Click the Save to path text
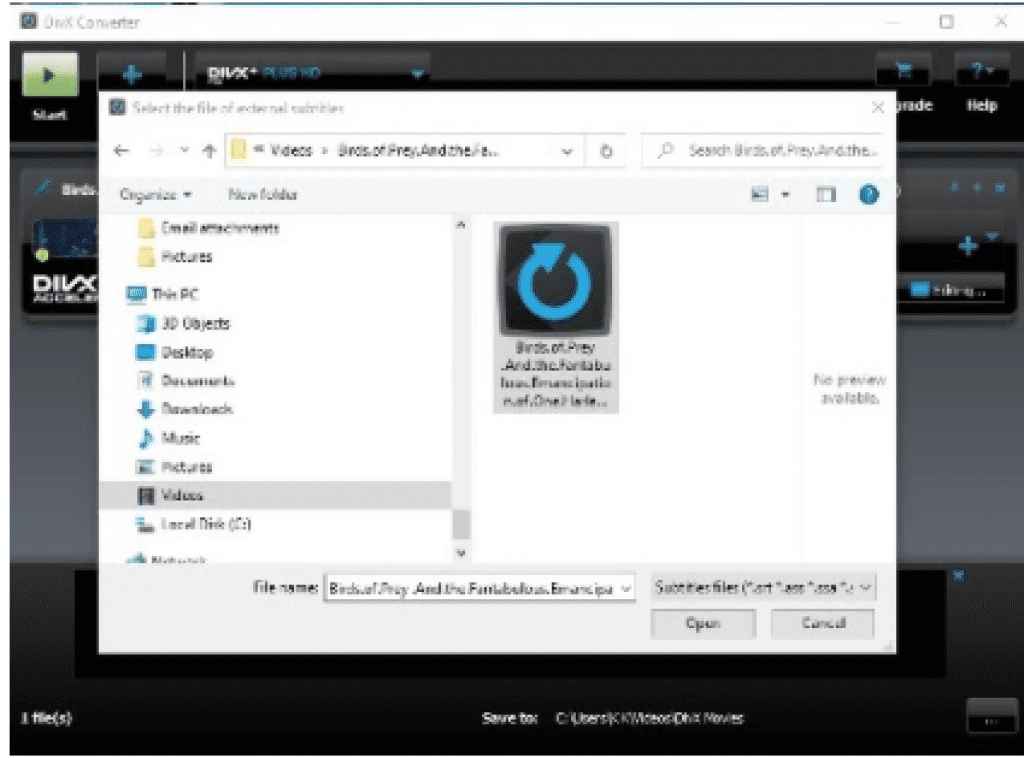Viewport: 1024px width, 758px height. tap(649, 718)
